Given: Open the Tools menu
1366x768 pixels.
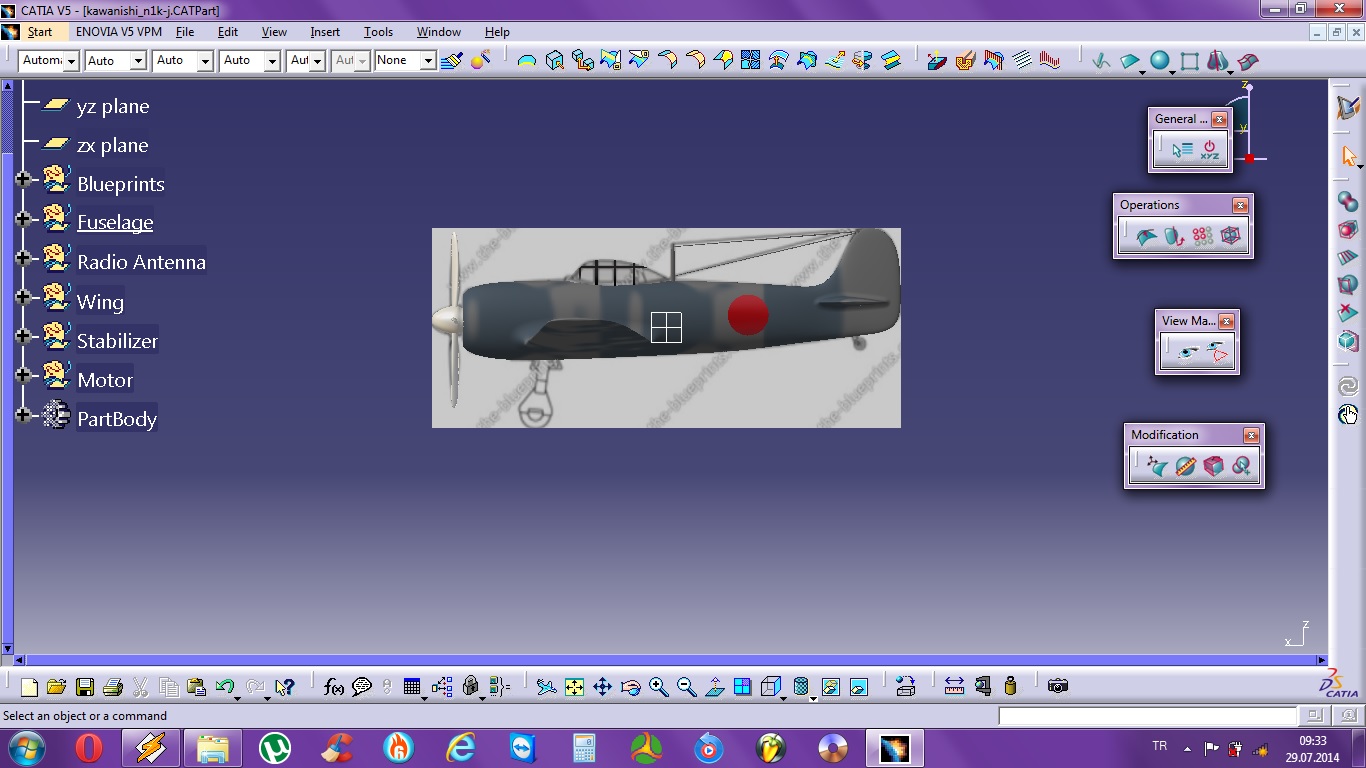Looking at the screenshot, I should point(378,32).
